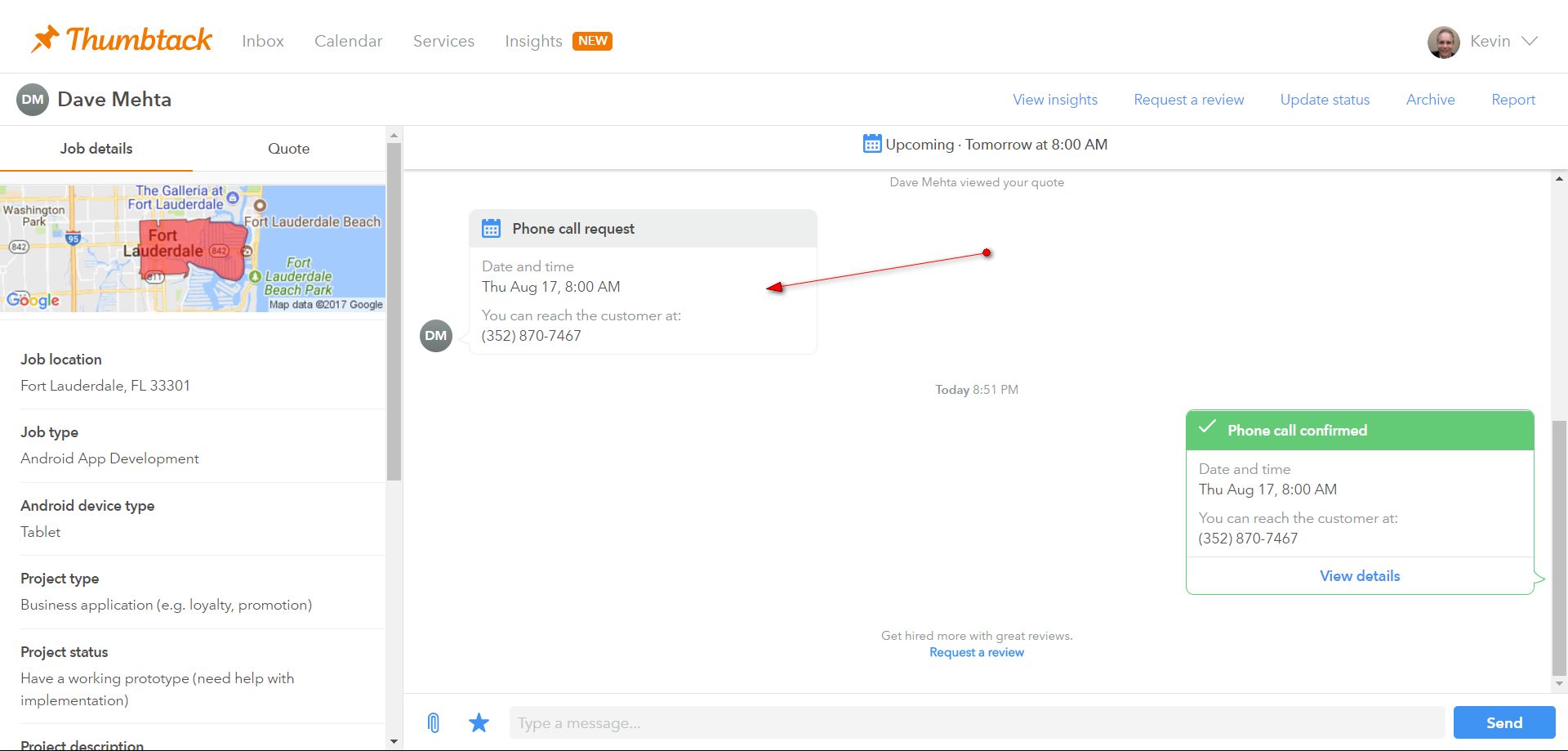This screenshot has height=751, width=1568.
Task: Click the Have a working prototype status text
Action: [x=158, y=689]
